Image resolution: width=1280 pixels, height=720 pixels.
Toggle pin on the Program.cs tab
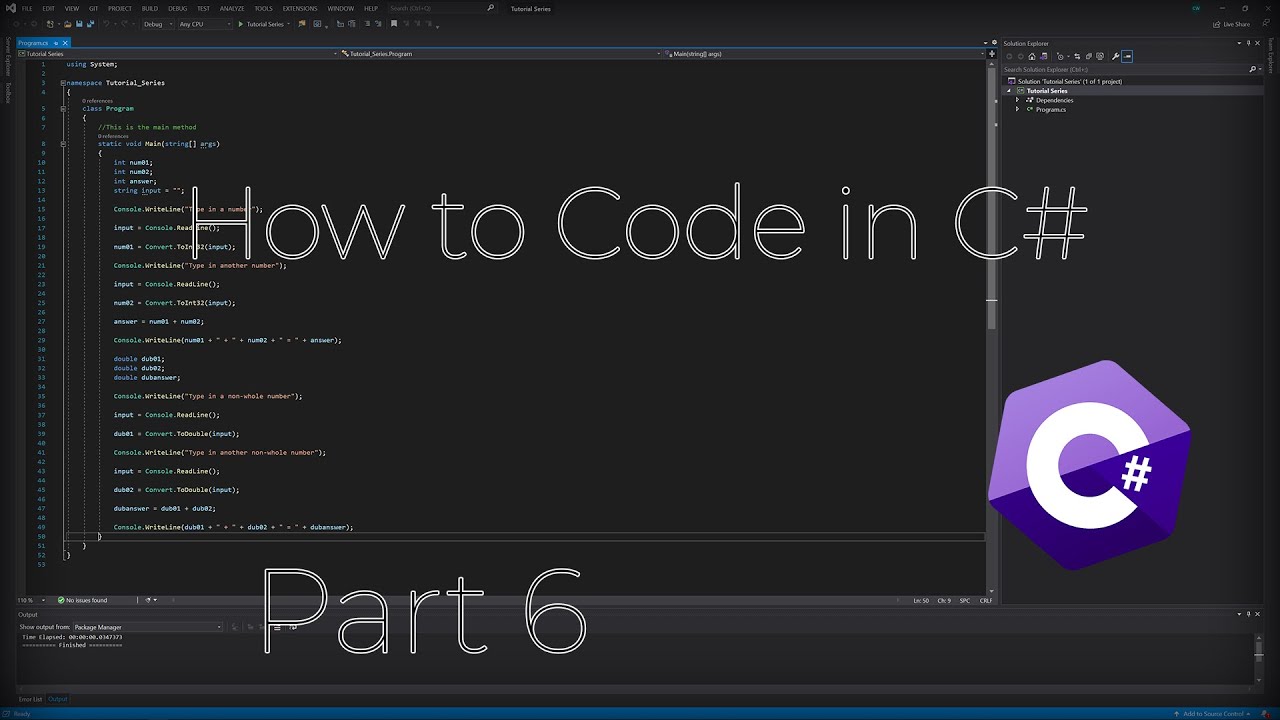pyautogui.click(x=57, y=43)
